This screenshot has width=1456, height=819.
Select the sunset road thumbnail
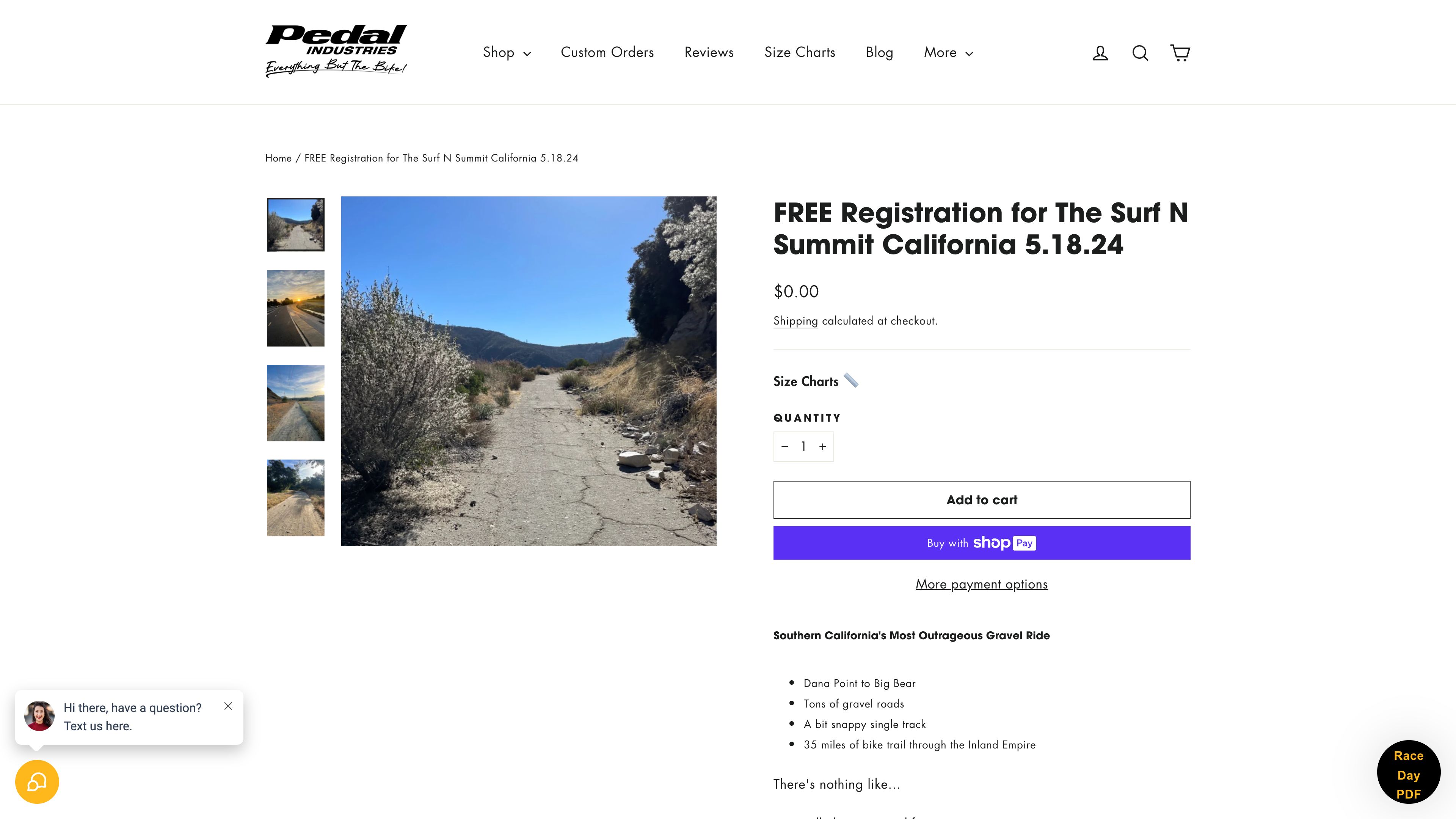pos(296,308)
